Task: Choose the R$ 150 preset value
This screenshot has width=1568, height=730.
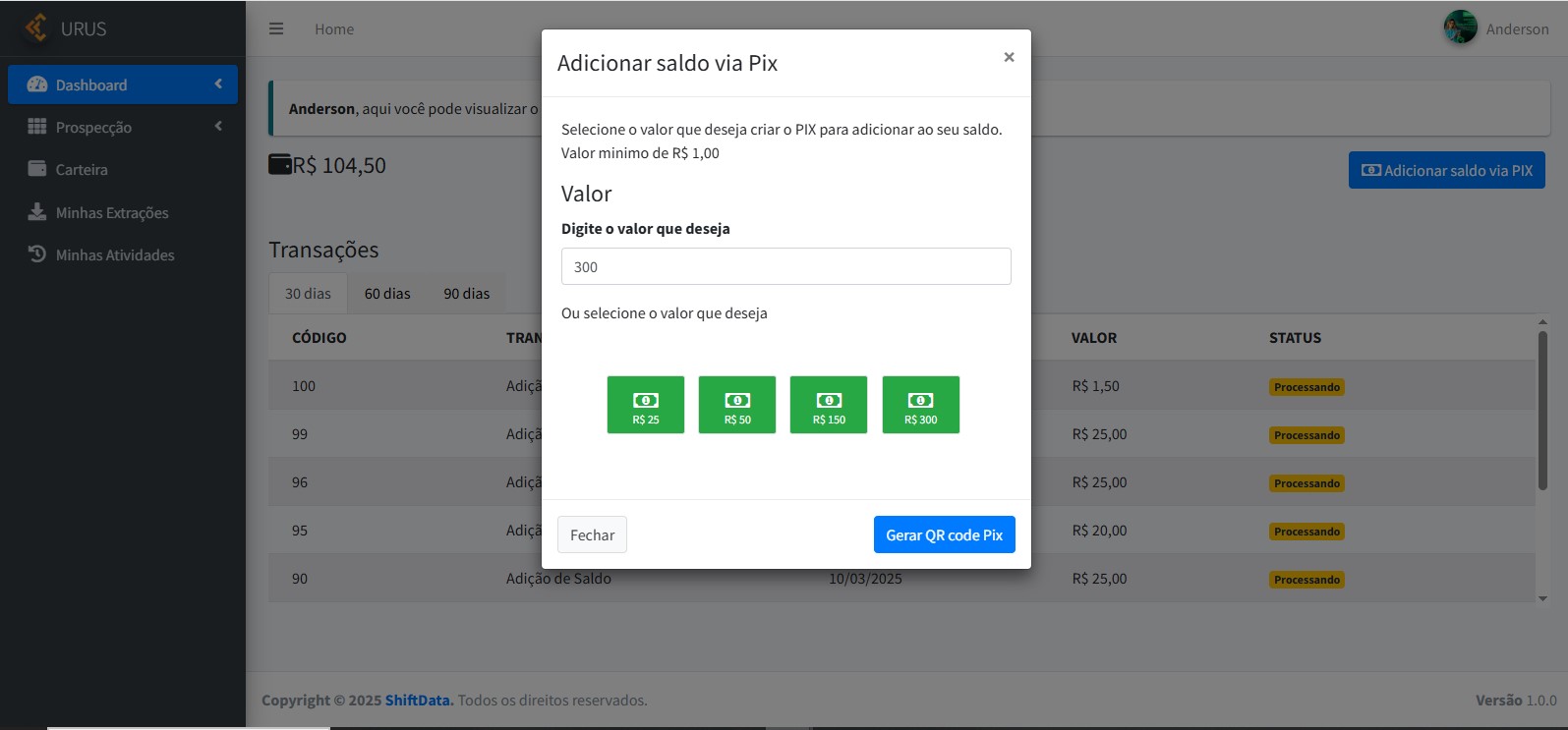Action: pos(828,405)
